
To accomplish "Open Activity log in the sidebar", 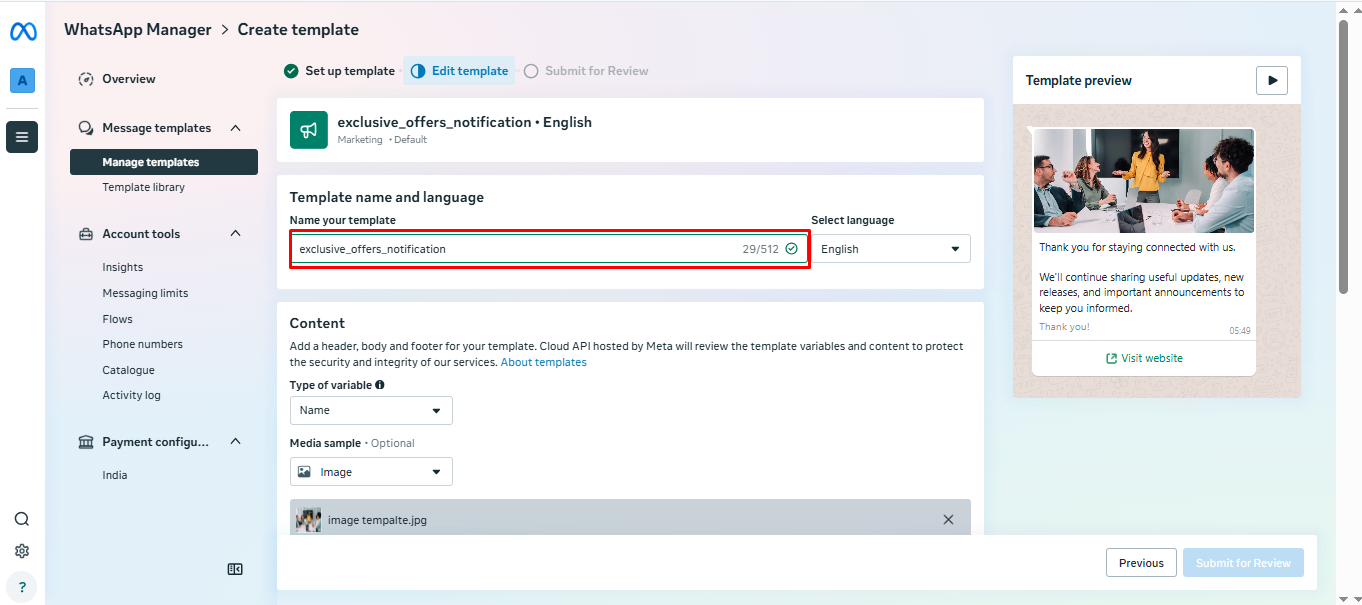I will click(x=131, y=395).
